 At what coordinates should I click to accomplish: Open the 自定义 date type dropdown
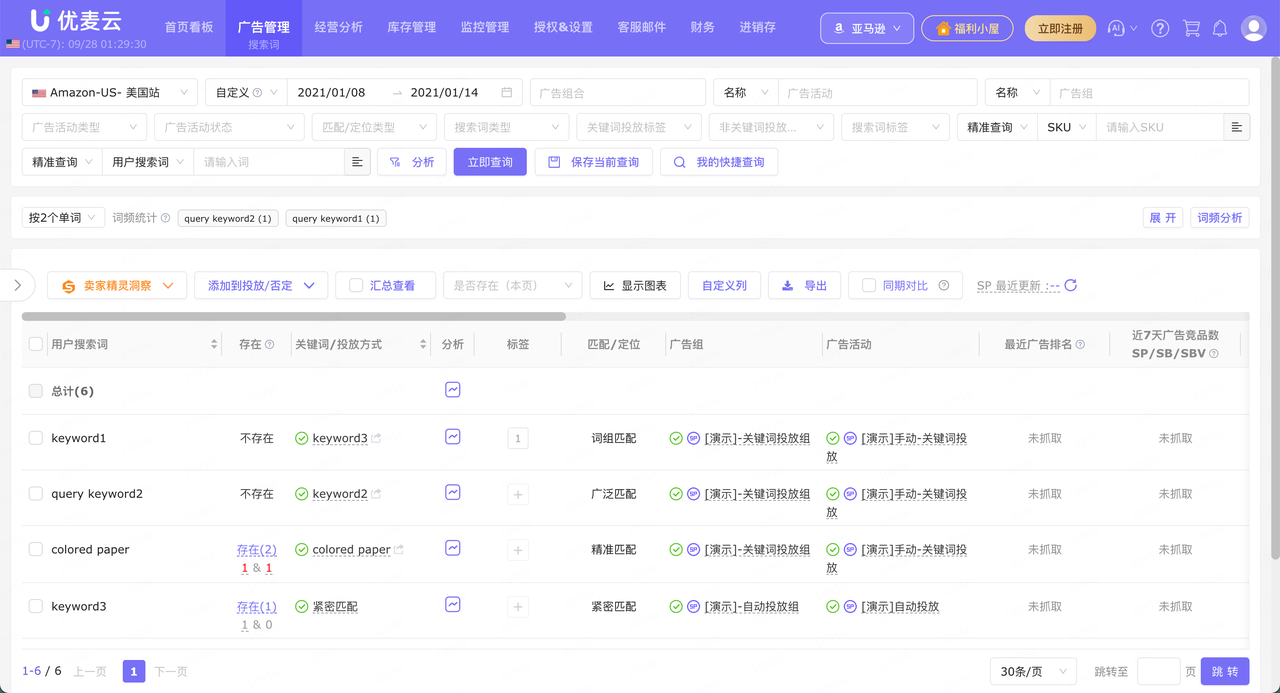[x=245, y=92]
